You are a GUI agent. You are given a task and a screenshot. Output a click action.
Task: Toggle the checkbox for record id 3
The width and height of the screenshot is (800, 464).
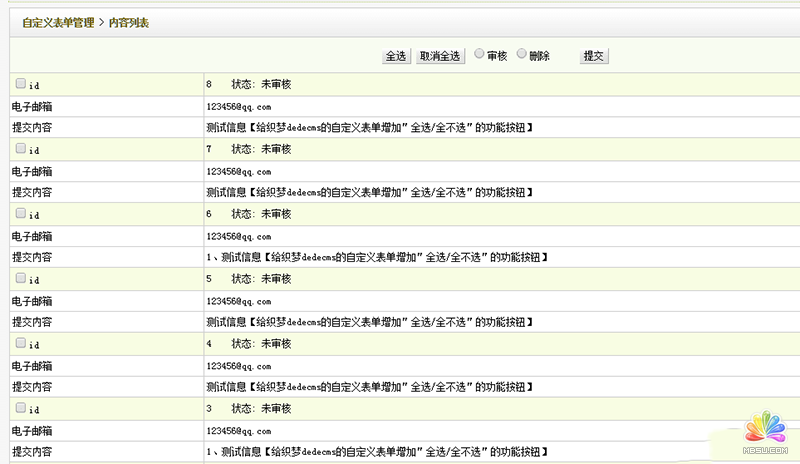[x=21, y=408]
